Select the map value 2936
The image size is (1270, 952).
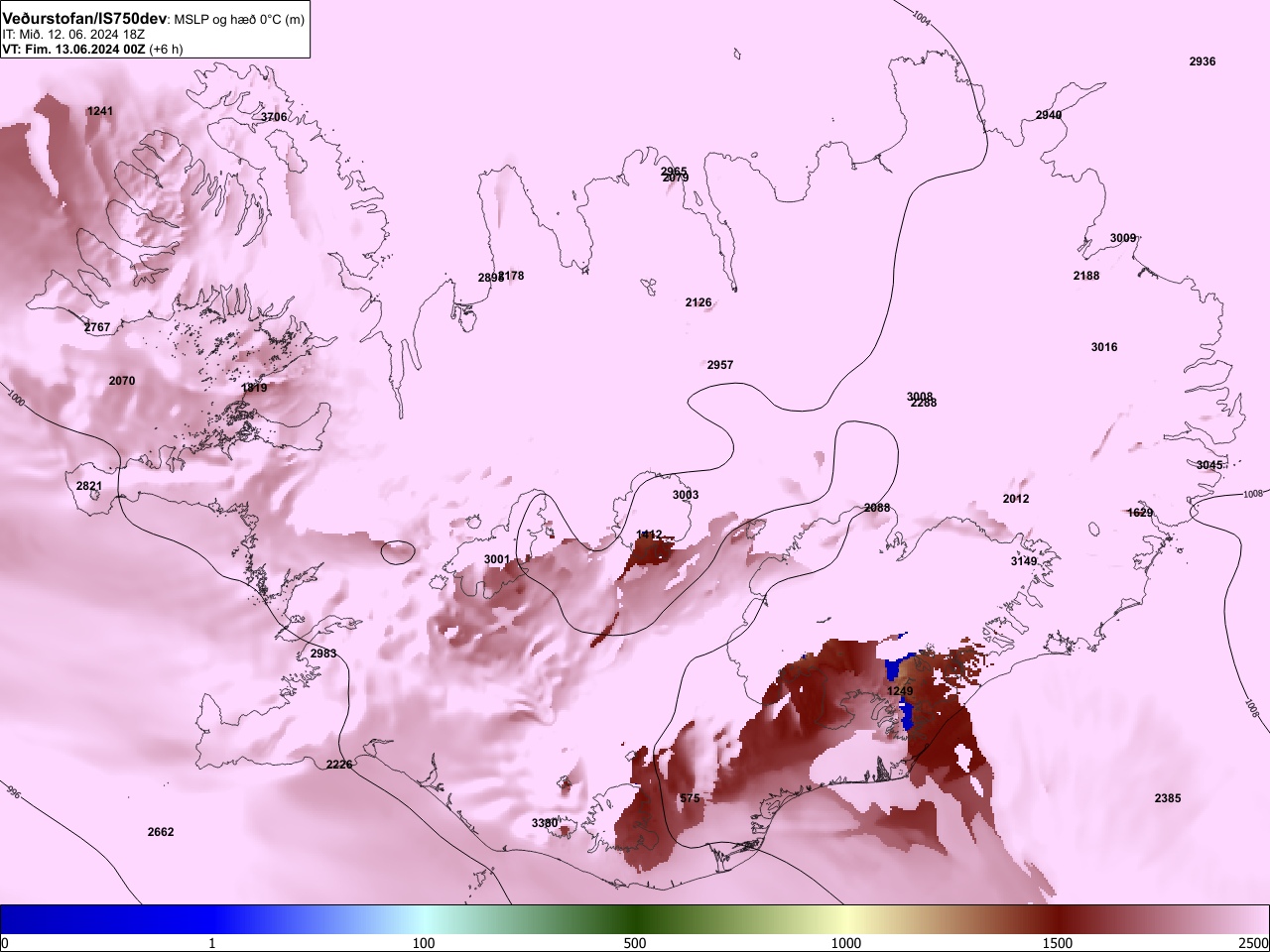(x=1203, y=61)
